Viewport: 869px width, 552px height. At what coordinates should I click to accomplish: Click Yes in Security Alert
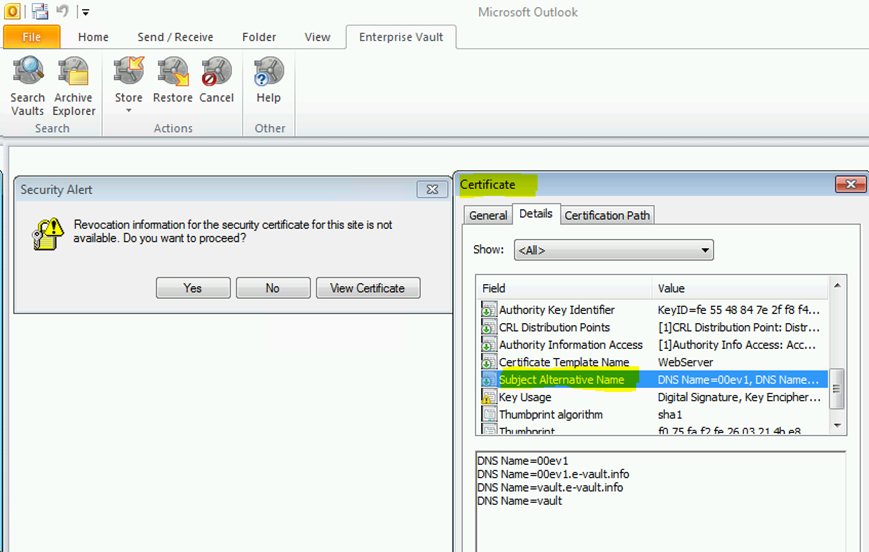point(193,288)
